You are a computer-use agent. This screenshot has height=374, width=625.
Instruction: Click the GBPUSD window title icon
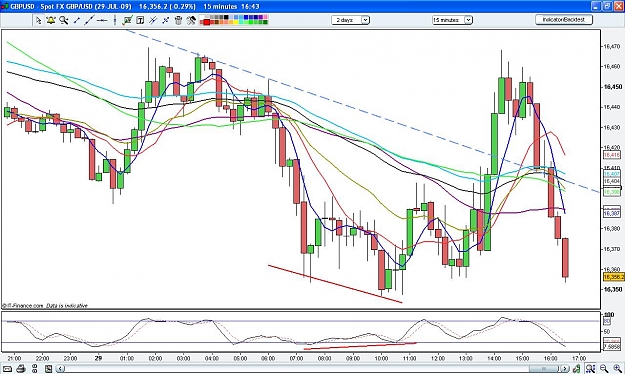[x=5, y=6]
